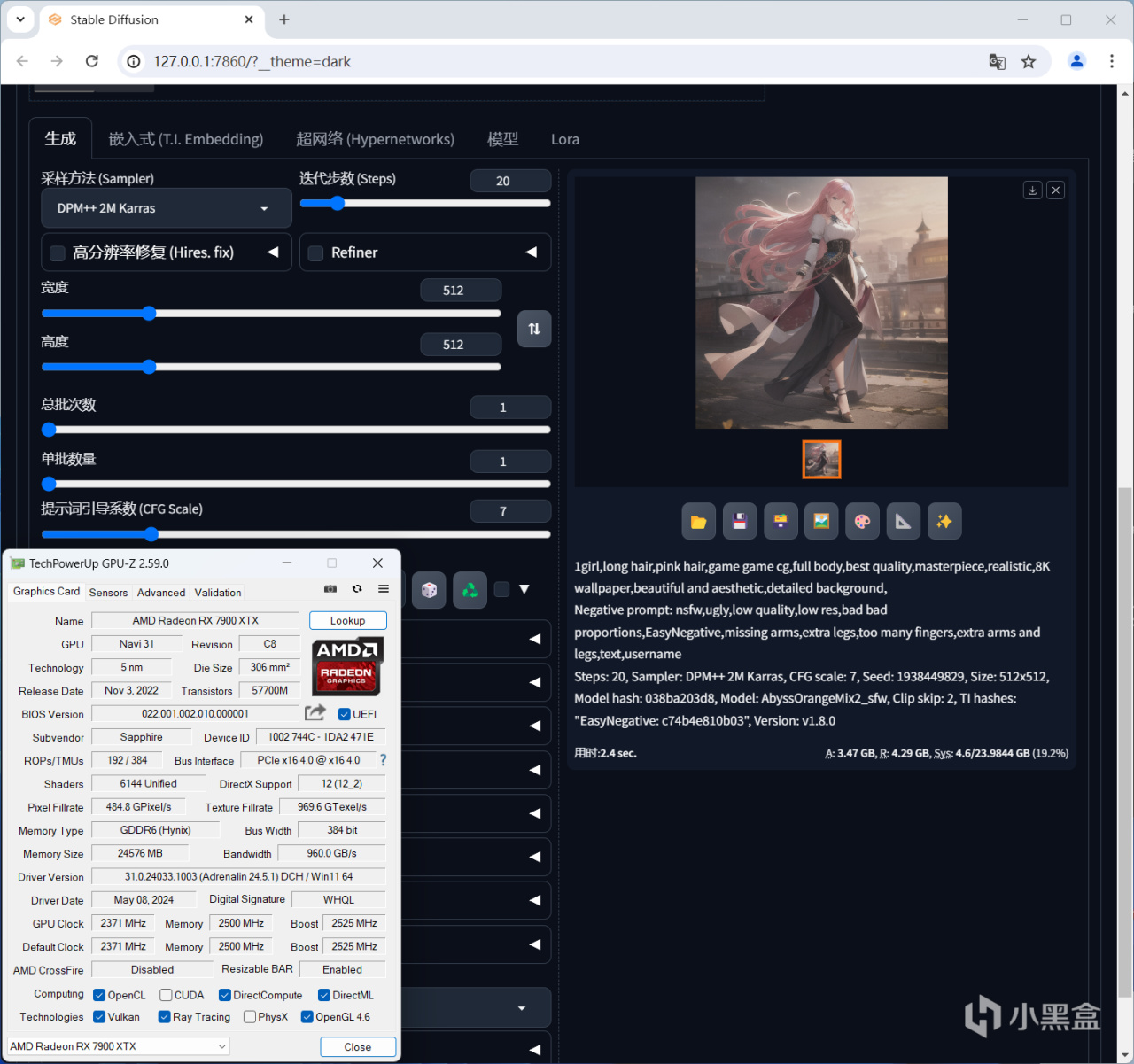
Task: Upscale the image with the sparkle icon
Action: pyautogui.click(x=944, y=522)
